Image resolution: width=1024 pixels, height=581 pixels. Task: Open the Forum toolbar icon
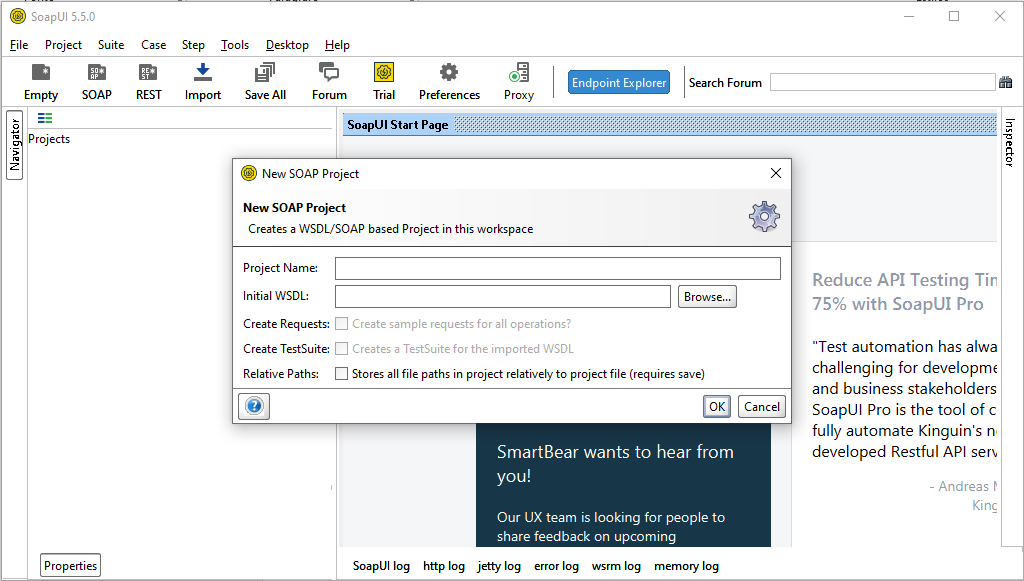click(329, 82)
